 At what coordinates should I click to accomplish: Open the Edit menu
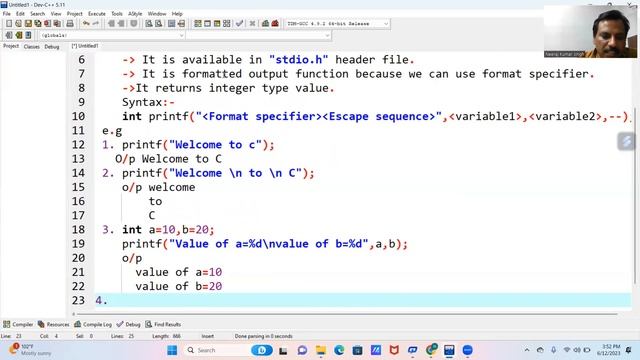[x=20, y=13]
